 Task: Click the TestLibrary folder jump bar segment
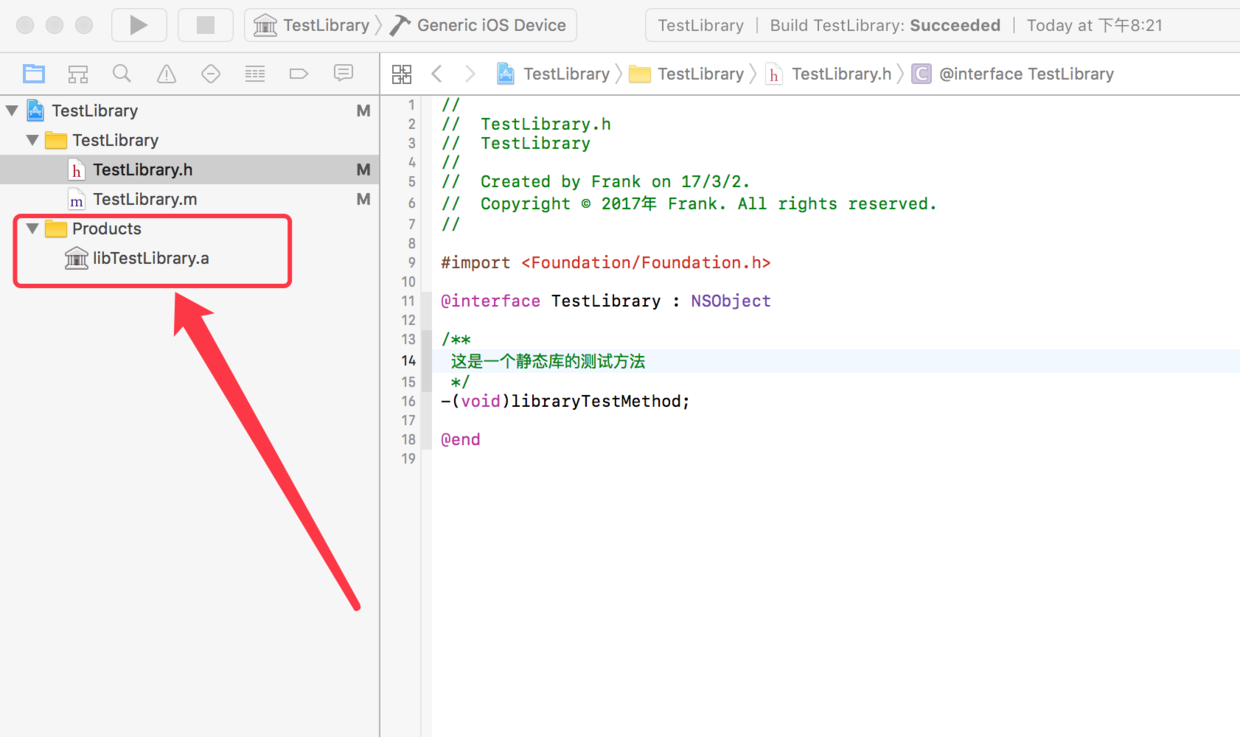pyautogui.click(x=687, y=74)
